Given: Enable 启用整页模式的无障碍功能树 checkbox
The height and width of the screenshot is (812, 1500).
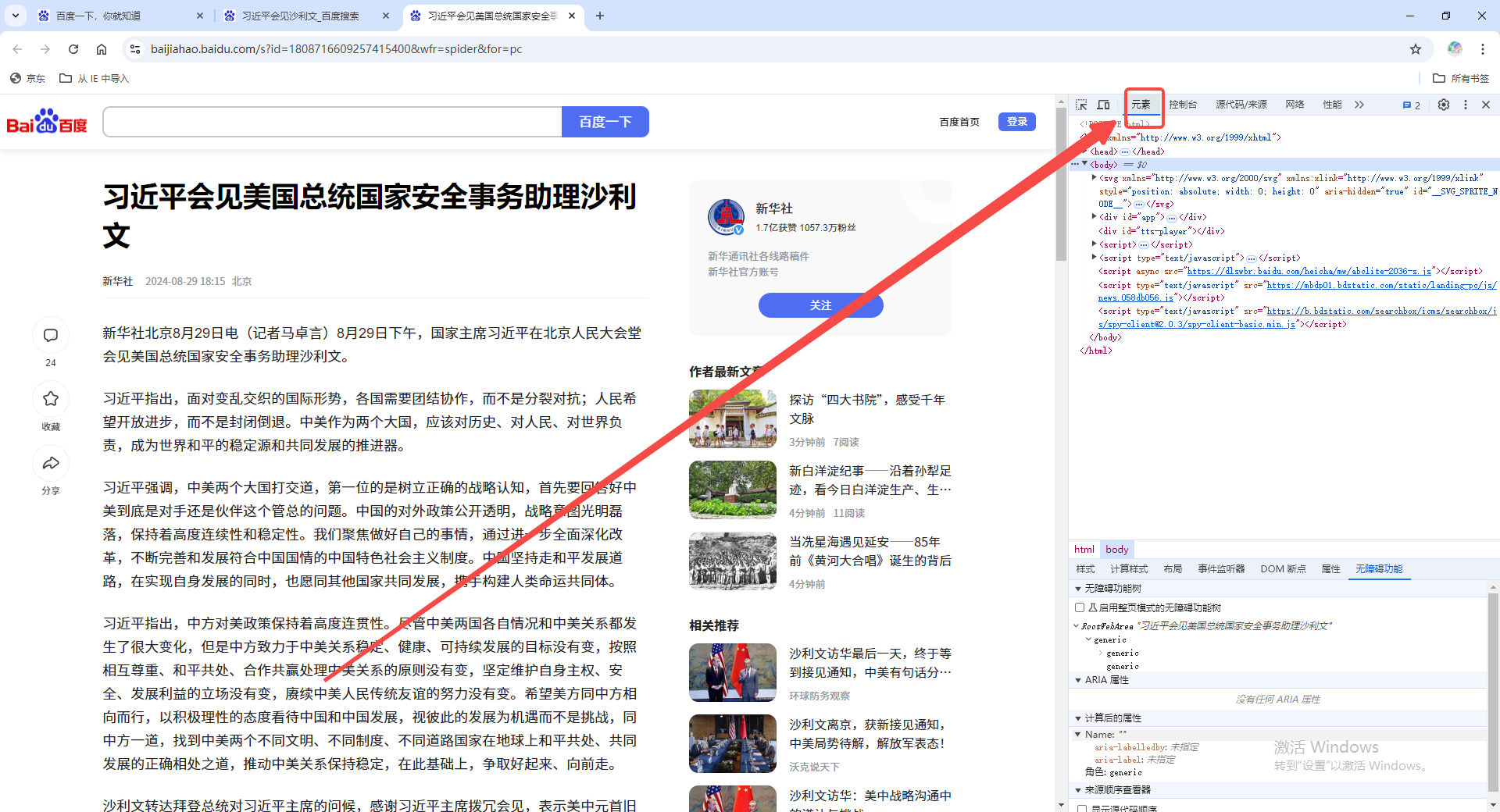Looking at the screenshot, I should tap(1080, 607).
